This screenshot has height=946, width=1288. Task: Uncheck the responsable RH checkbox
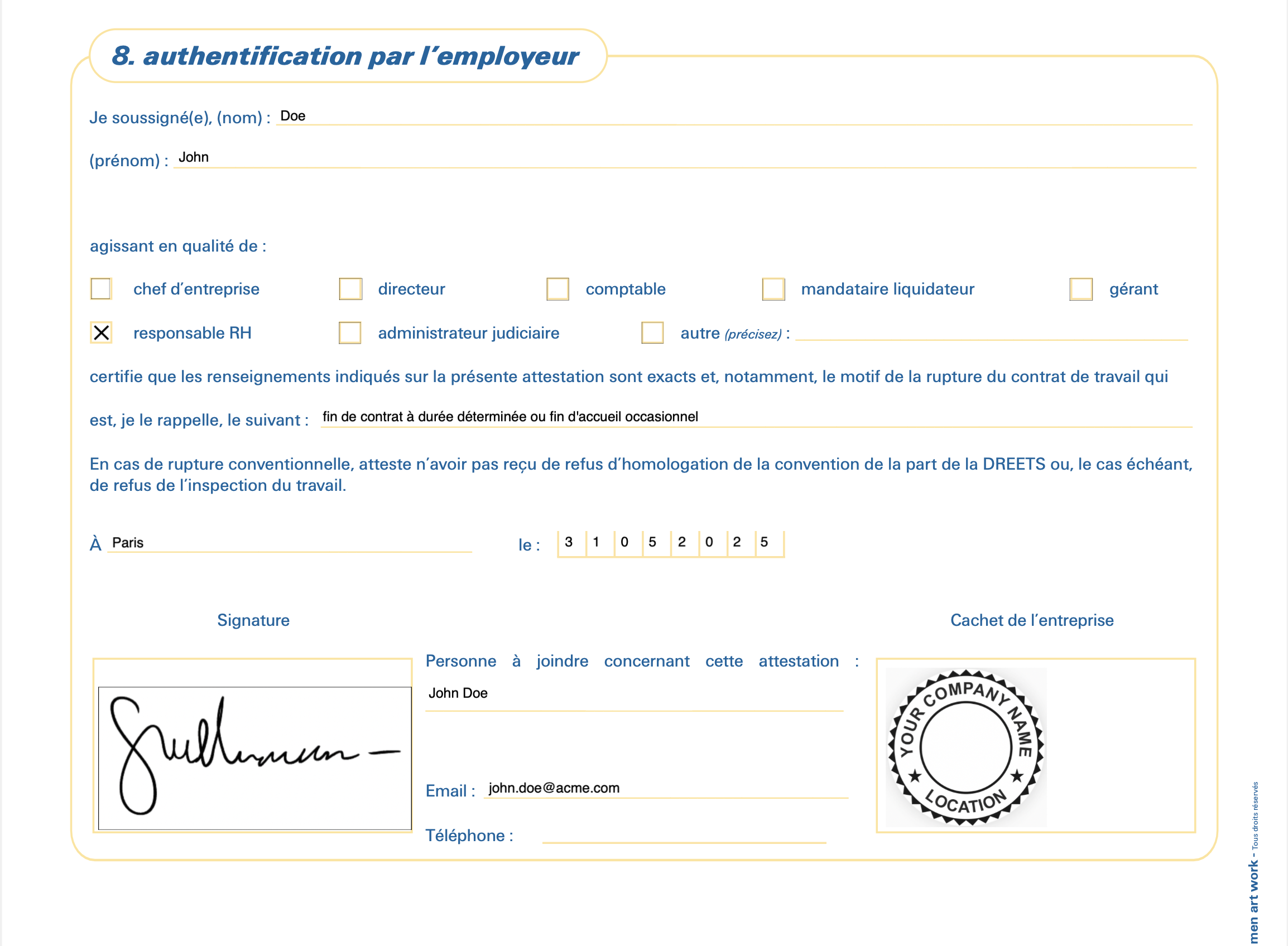(101, 332)
